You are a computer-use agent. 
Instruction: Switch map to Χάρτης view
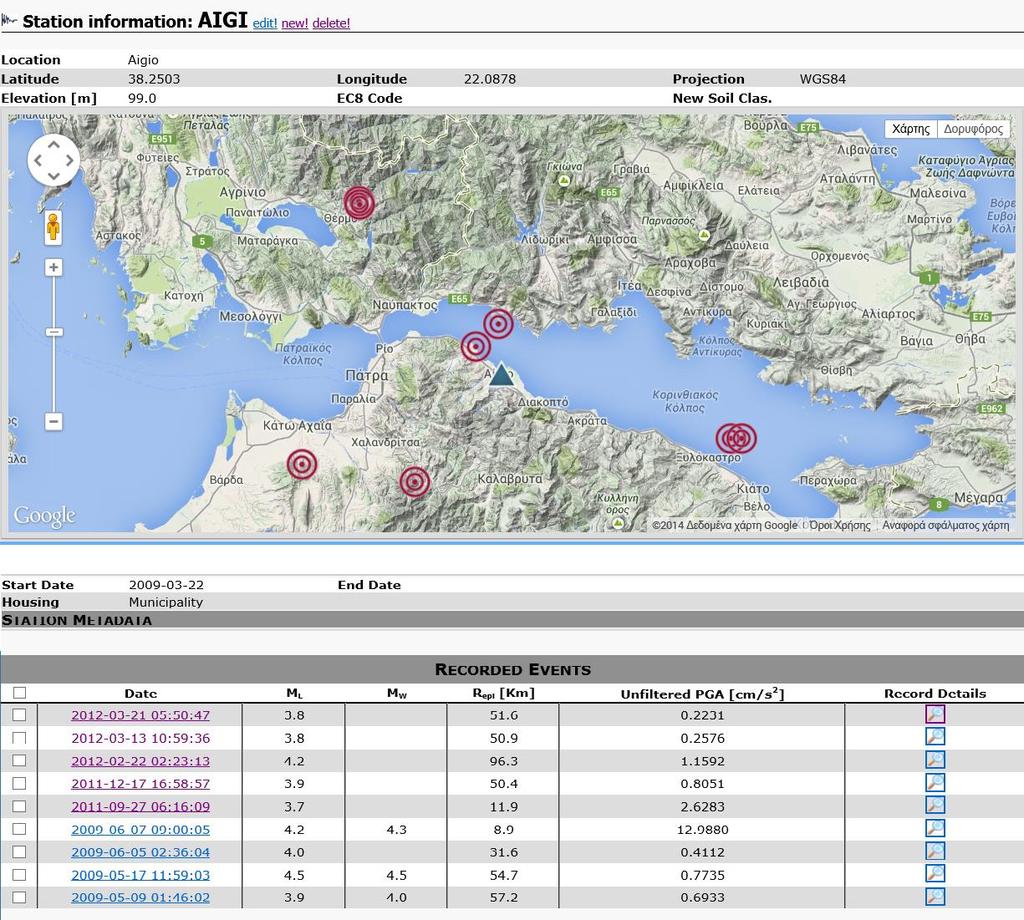tap(910, 129)
